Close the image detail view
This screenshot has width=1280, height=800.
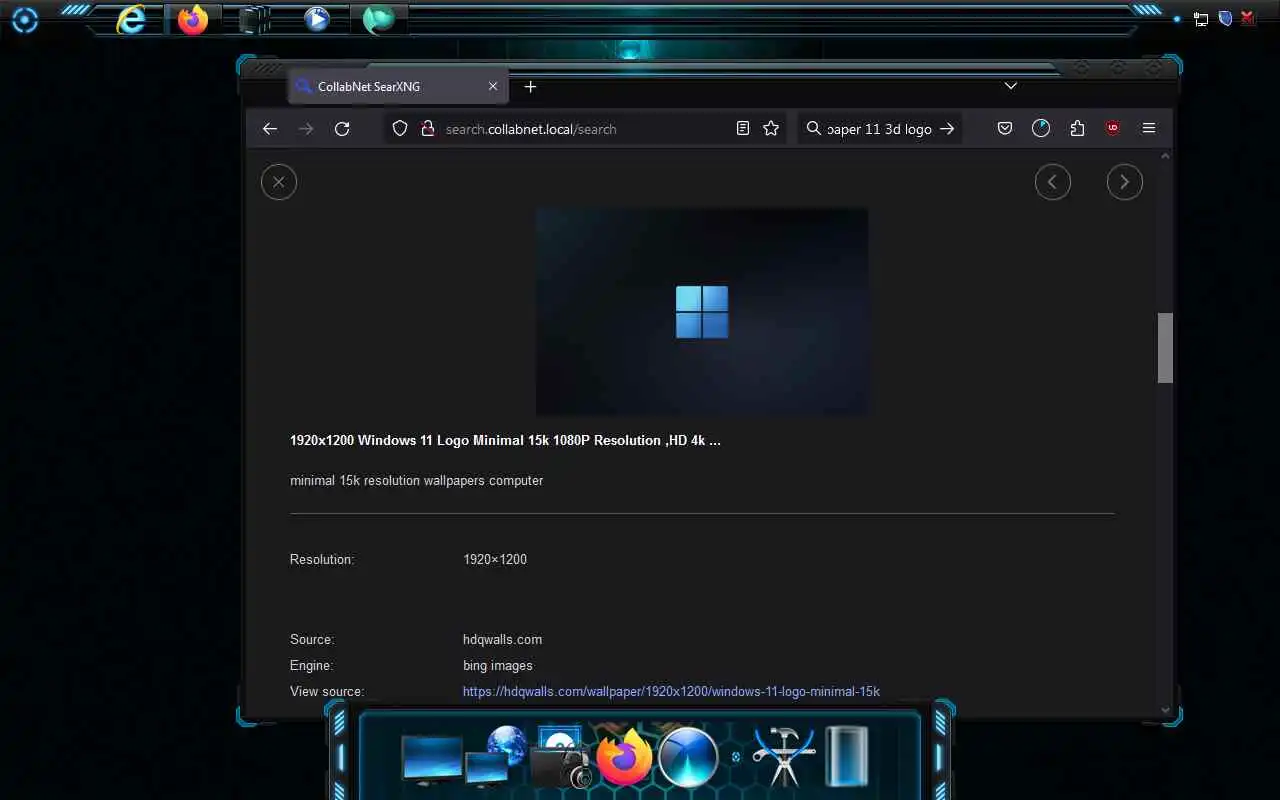pos(279,182)
